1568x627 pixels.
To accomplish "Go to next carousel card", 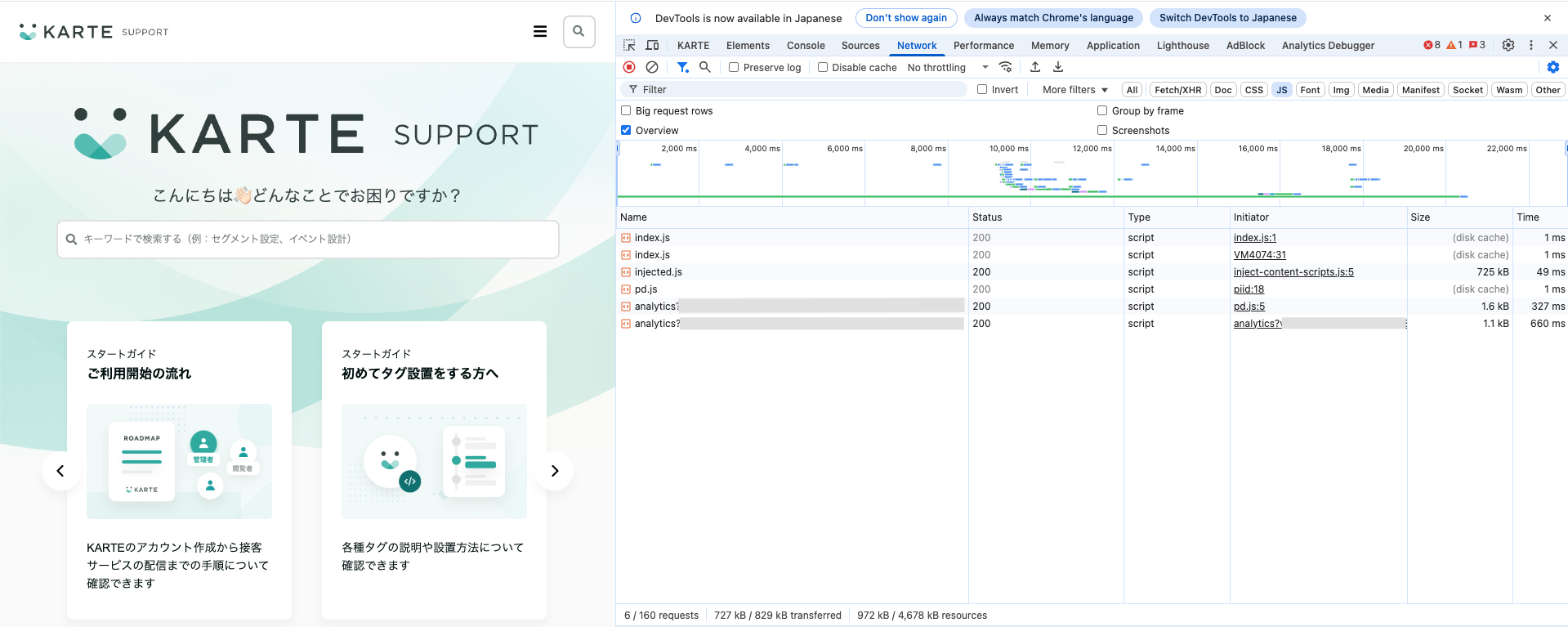I will click(554, 471).
